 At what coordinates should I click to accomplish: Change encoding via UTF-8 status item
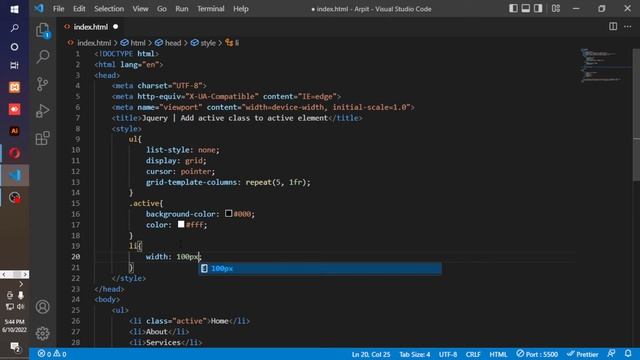click(x=448, y=354)
